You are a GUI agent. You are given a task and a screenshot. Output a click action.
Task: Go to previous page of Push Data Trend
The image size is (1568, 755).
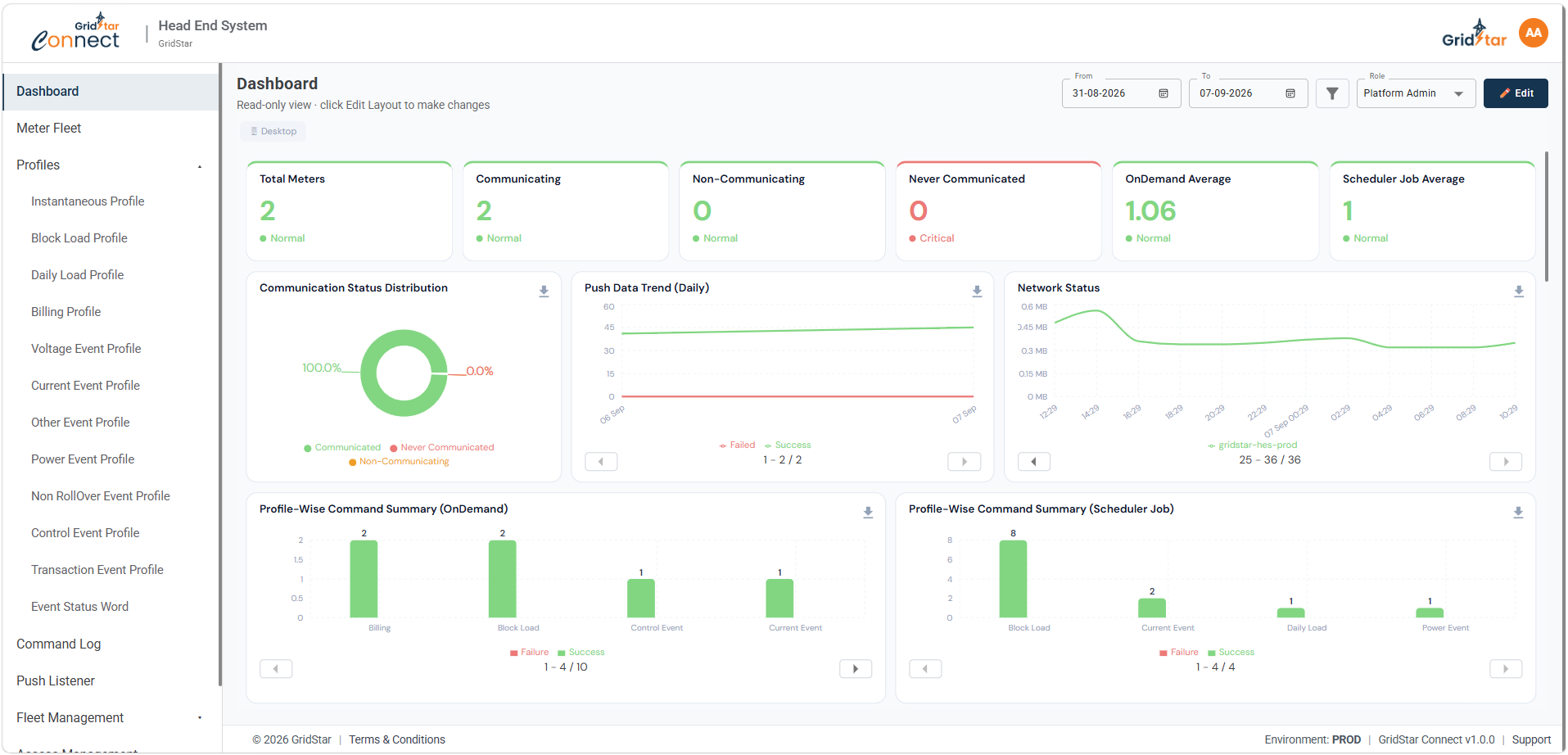tap(601, 462)
